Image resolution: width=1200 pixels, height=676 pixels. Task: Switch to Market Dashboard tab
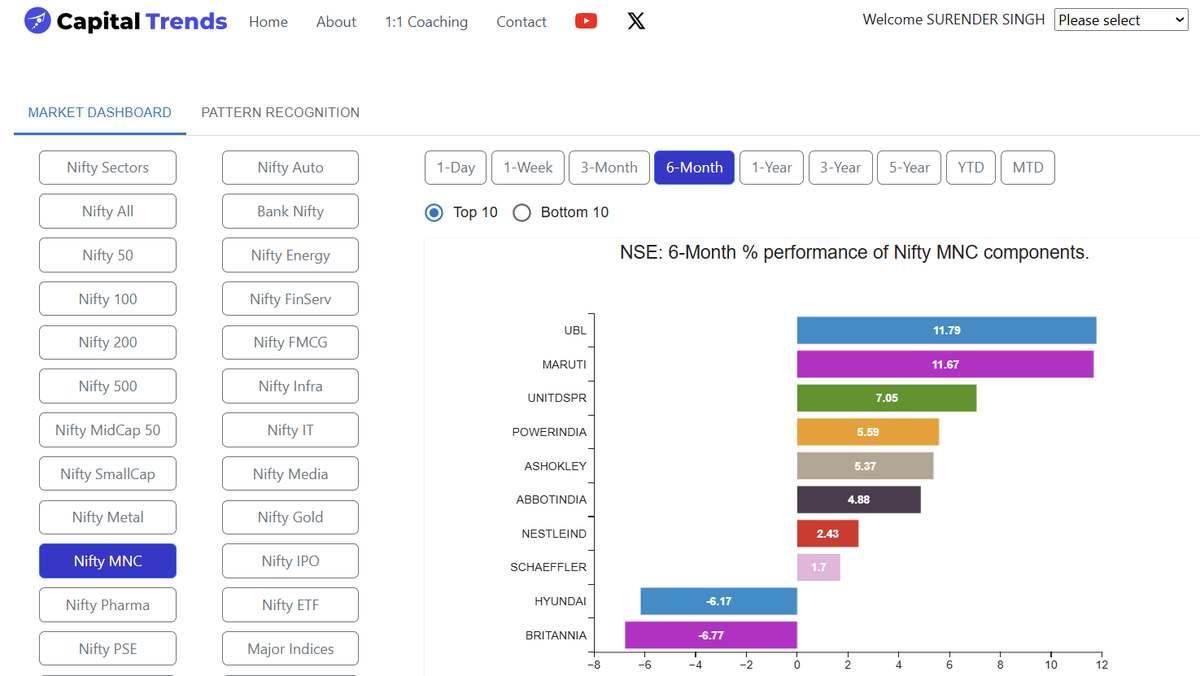[x=100, y=113]
